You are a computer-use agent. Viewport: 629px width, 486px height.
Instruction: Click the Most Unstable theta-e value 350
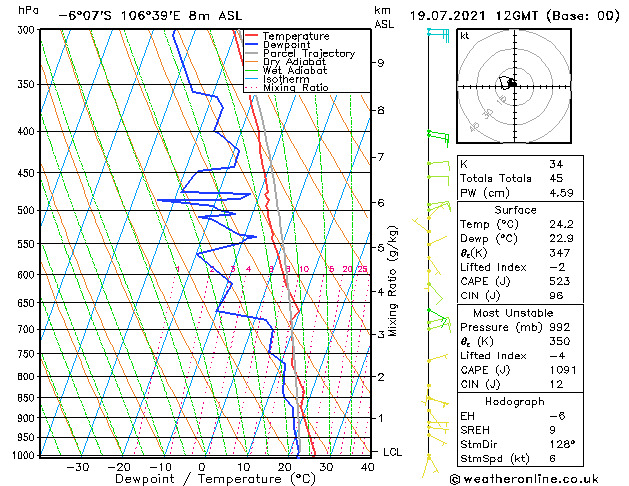pyautogui.click(x=559, y=341)
